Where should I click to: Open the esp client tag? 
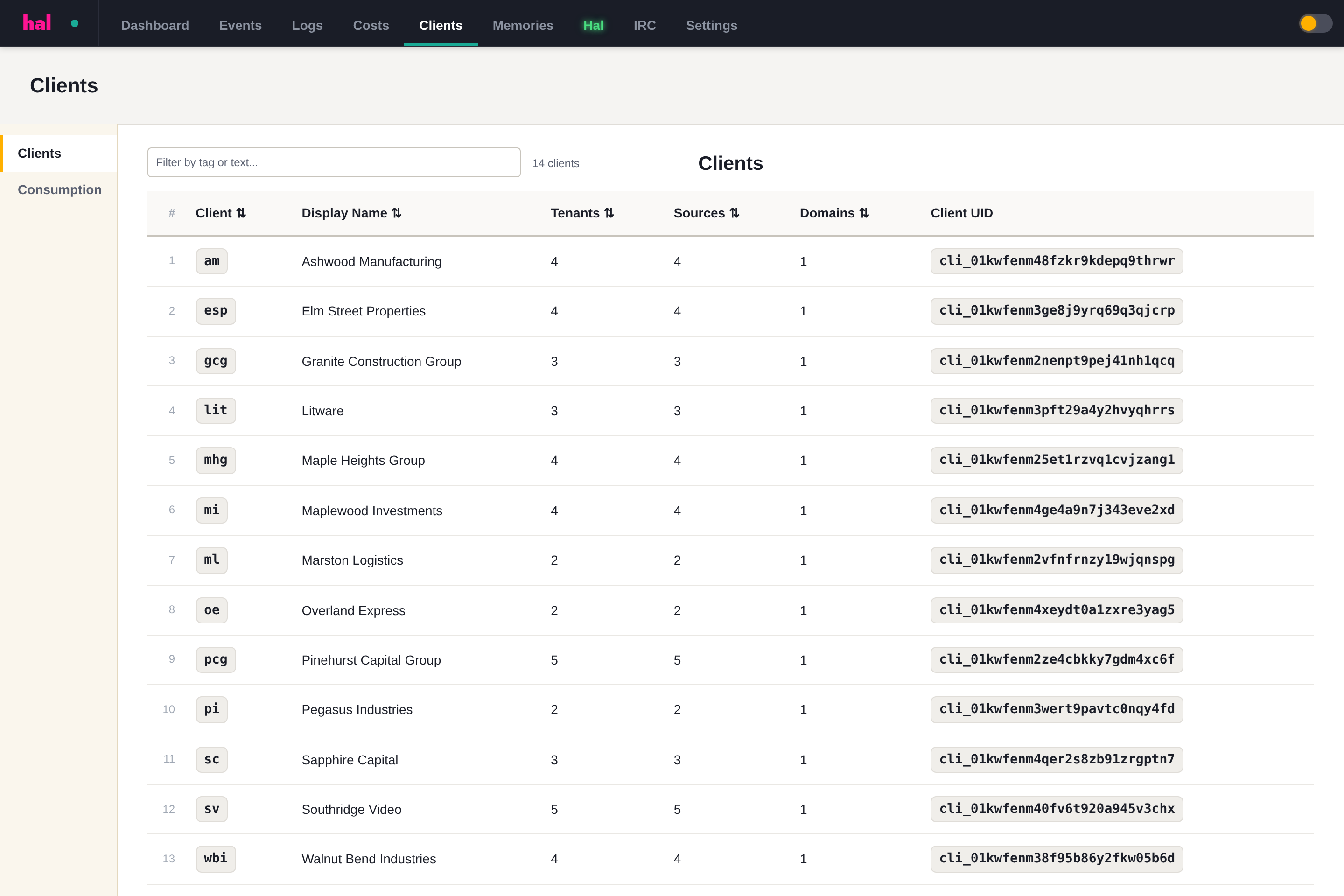(216, 311)
